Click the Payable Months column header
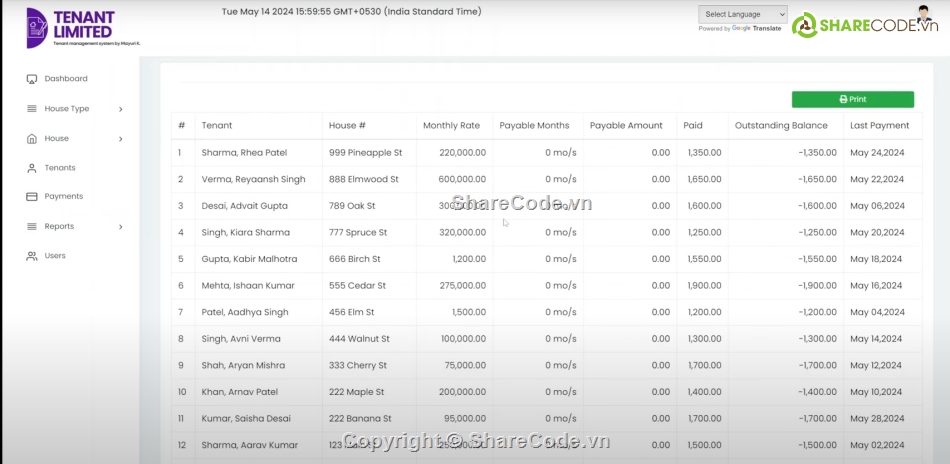Image resolution: width=950 pixels, height=464 pixels. pyautogui.click(x=534, y=125)
